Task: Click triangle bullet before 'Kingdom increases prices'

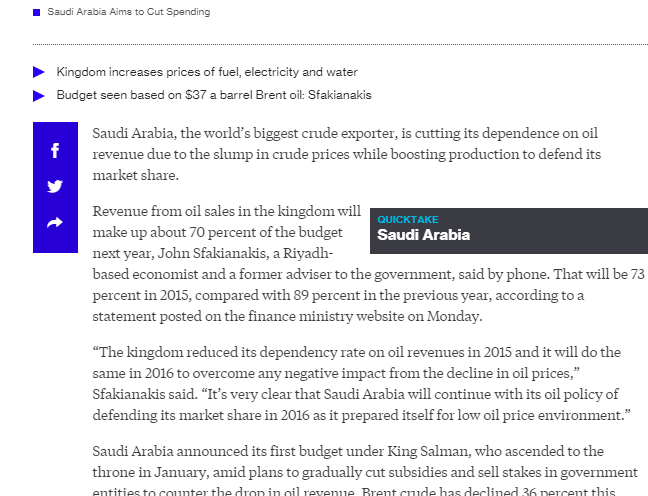Action: coord(39,72)
